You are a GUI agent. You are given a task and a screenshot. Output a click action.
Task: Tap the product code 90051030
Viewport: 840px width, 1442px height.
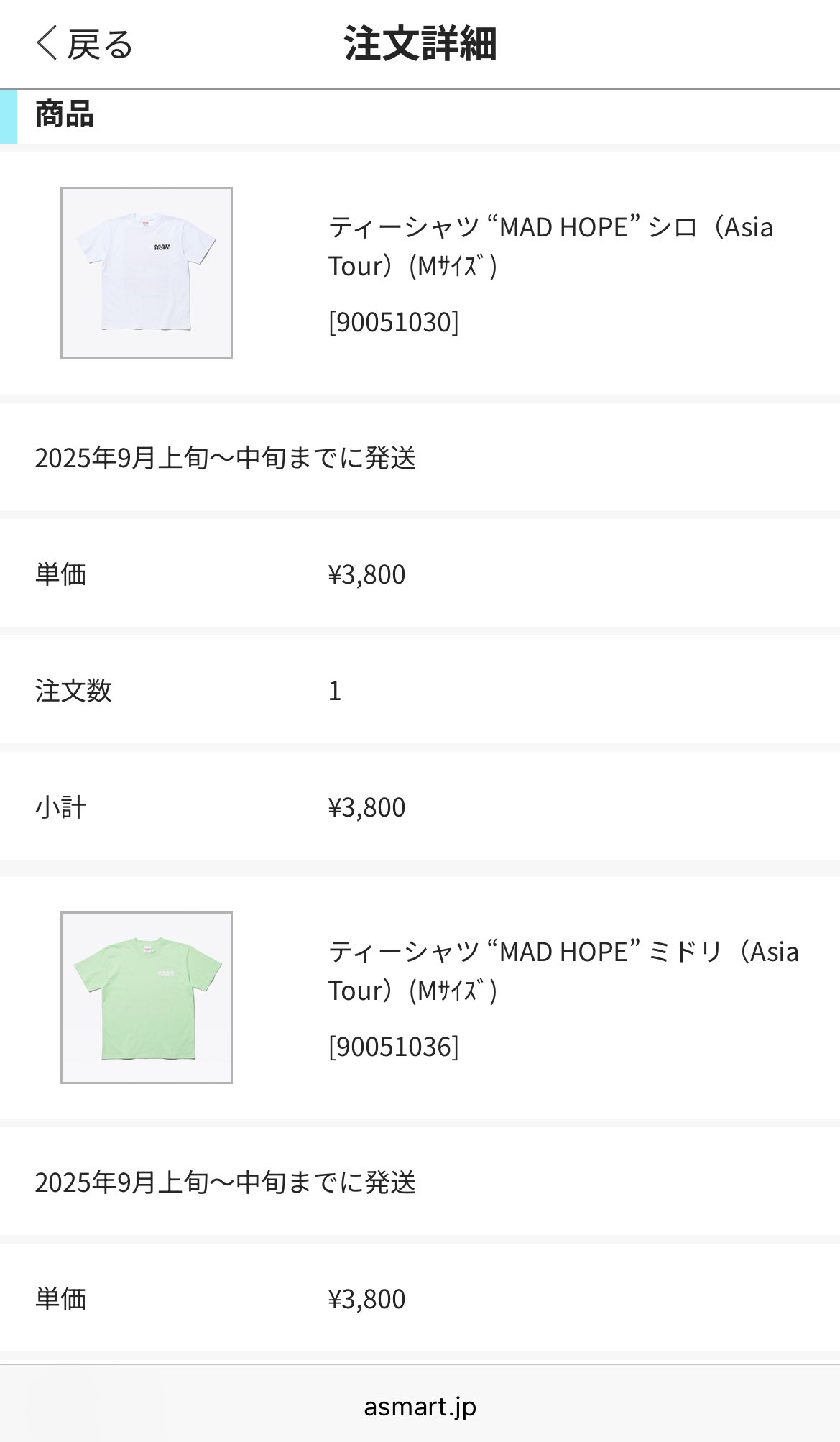(x=393, y=322)
